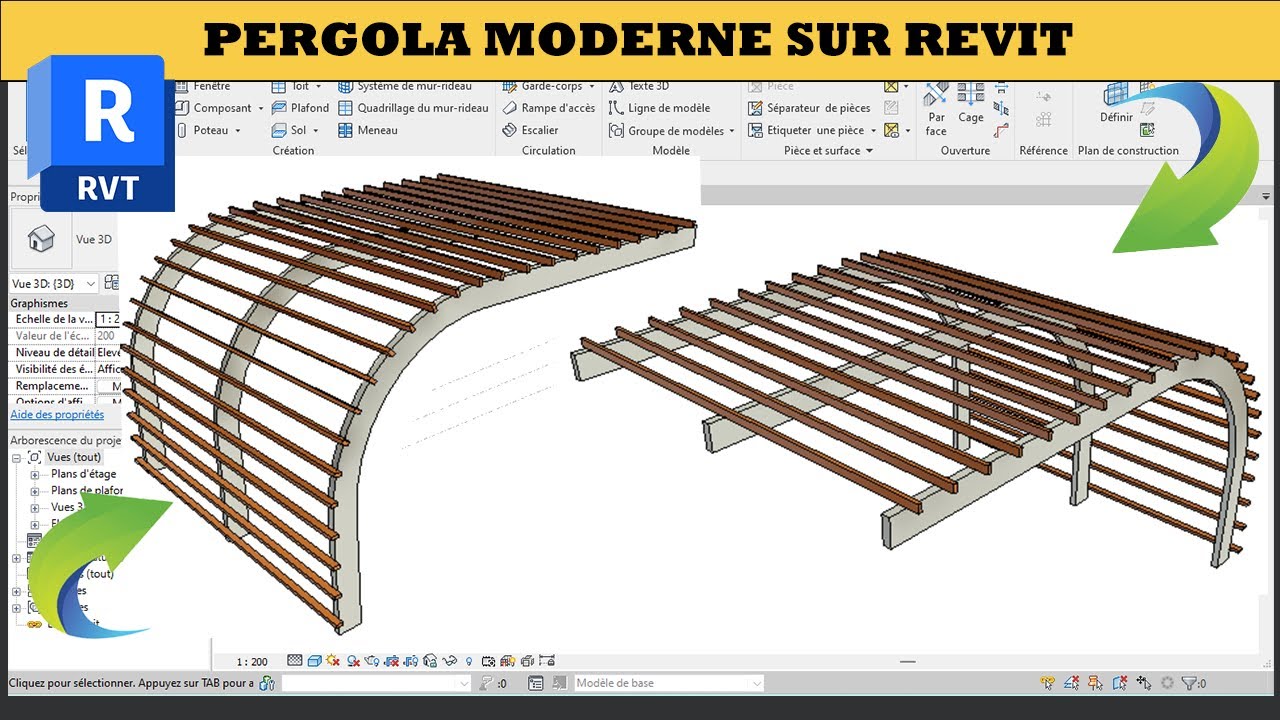Toggle the temporary hide/isolate glasses icon
The height and width of the screenshot is (720, 1280).
coord(451,661)
